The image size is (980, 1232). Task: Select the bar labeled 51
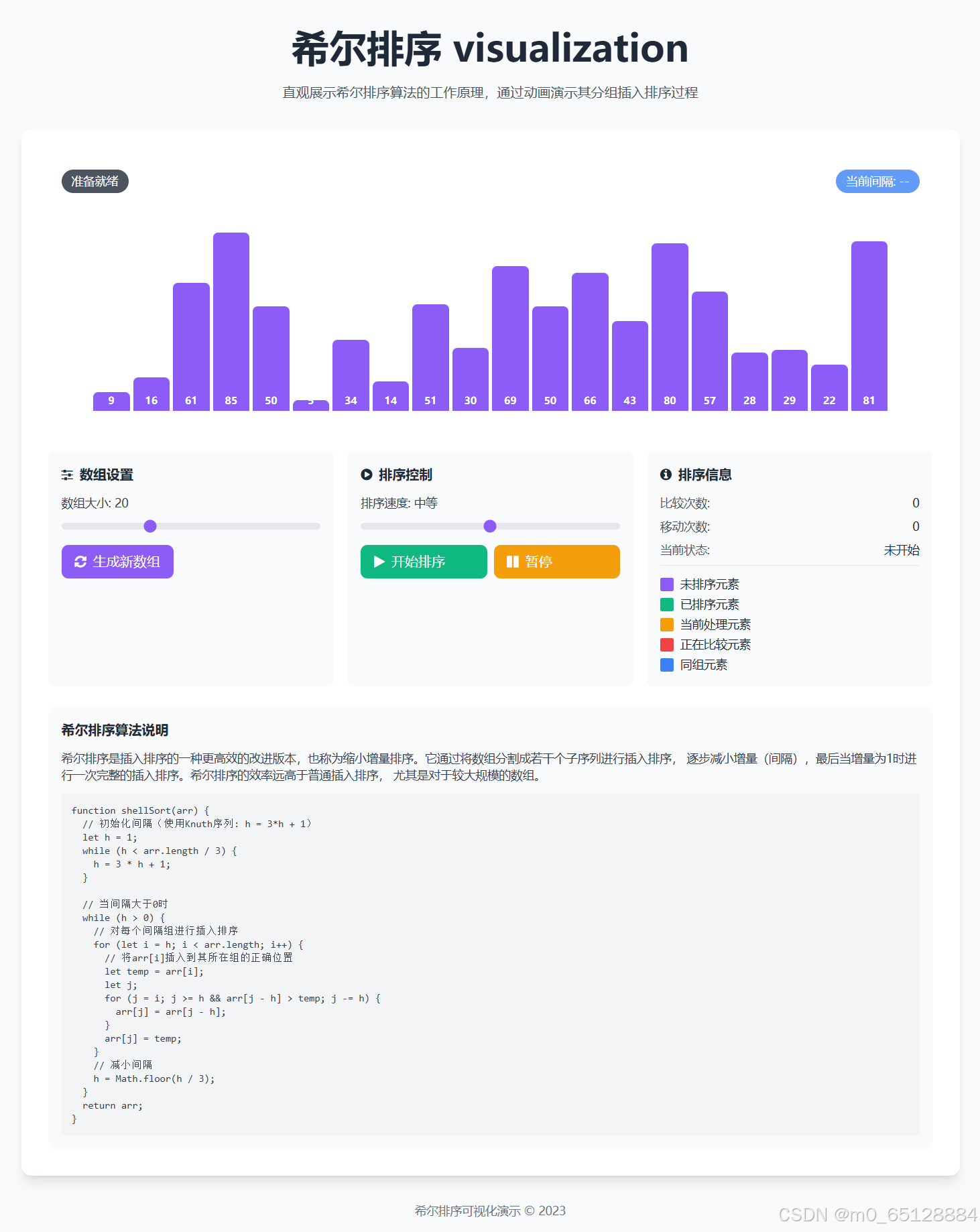[430, 357]
